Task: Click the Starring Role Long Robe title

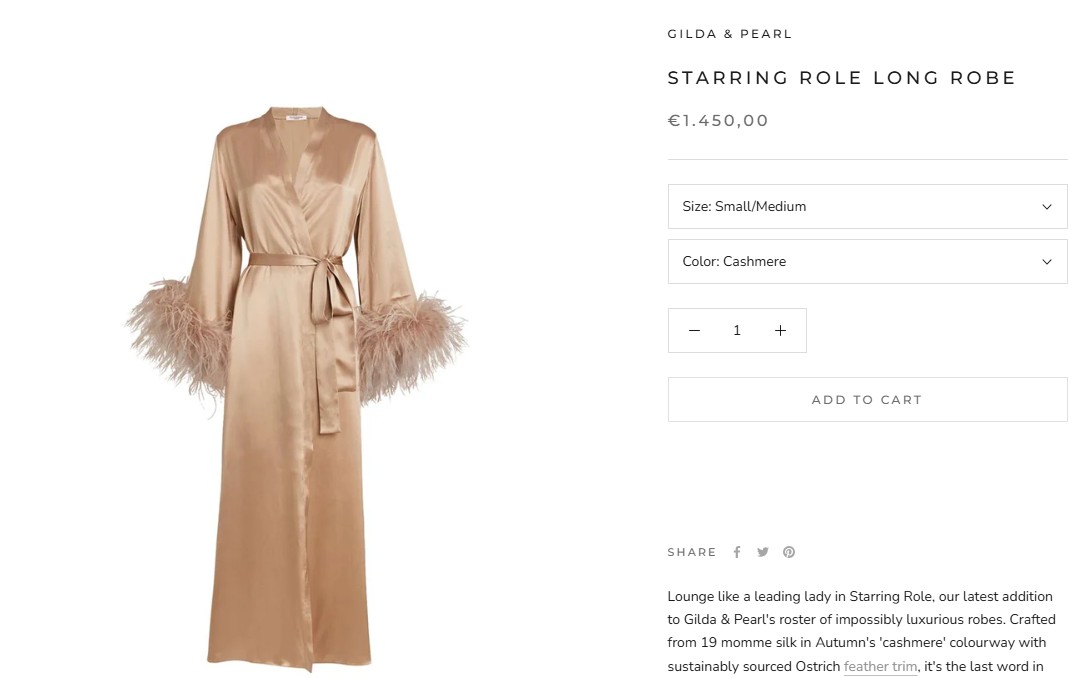Action: pyautogui.click(x=841, y=78)
